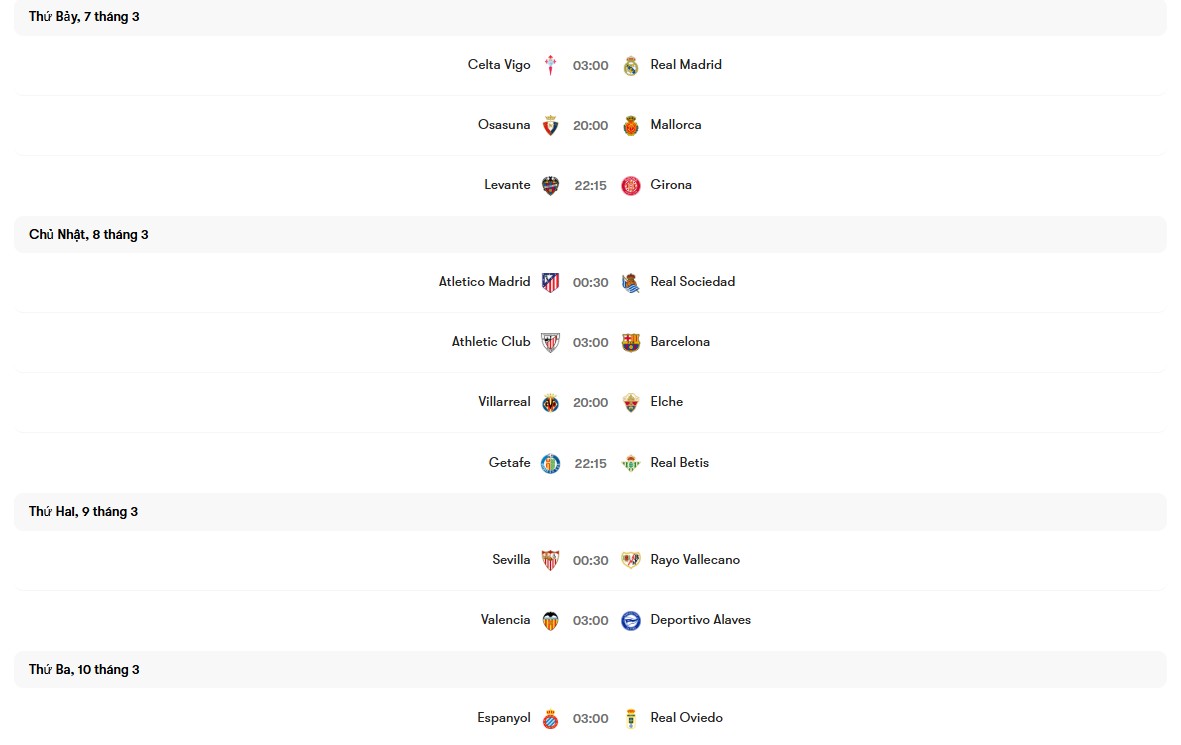Image resolution: width=1181 pixels, height=745 pixels.
Task: Click the Real Betis club crest
Action: pyautogui.click(x=631, y=463)
